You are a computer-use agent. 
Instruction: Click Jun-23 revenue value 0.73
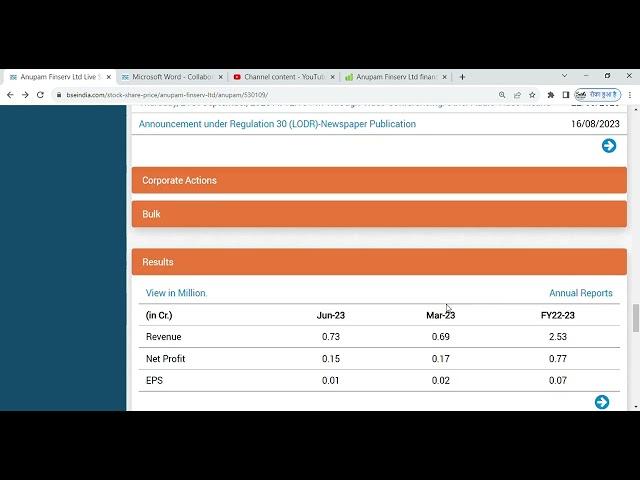[331, 337]
